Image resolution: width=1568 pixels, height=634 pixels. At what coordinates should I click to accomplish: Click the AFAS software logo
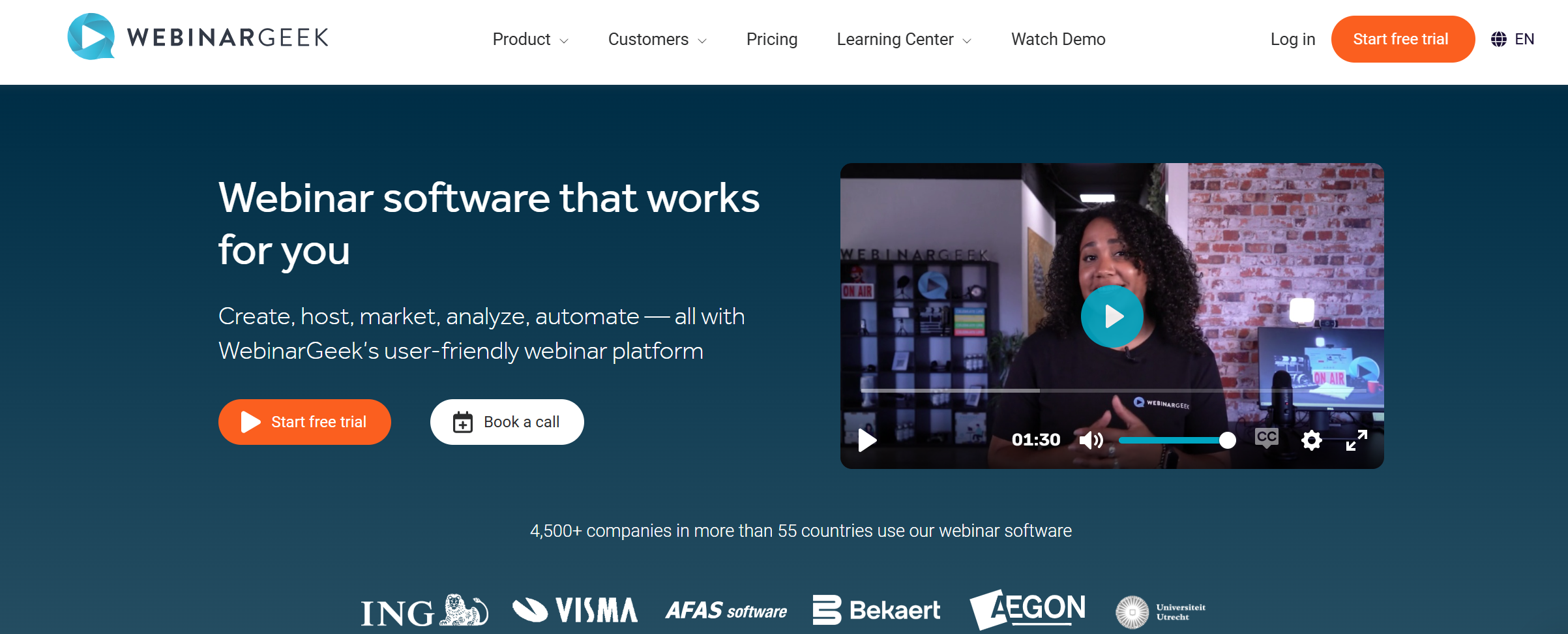click(726, 611)
